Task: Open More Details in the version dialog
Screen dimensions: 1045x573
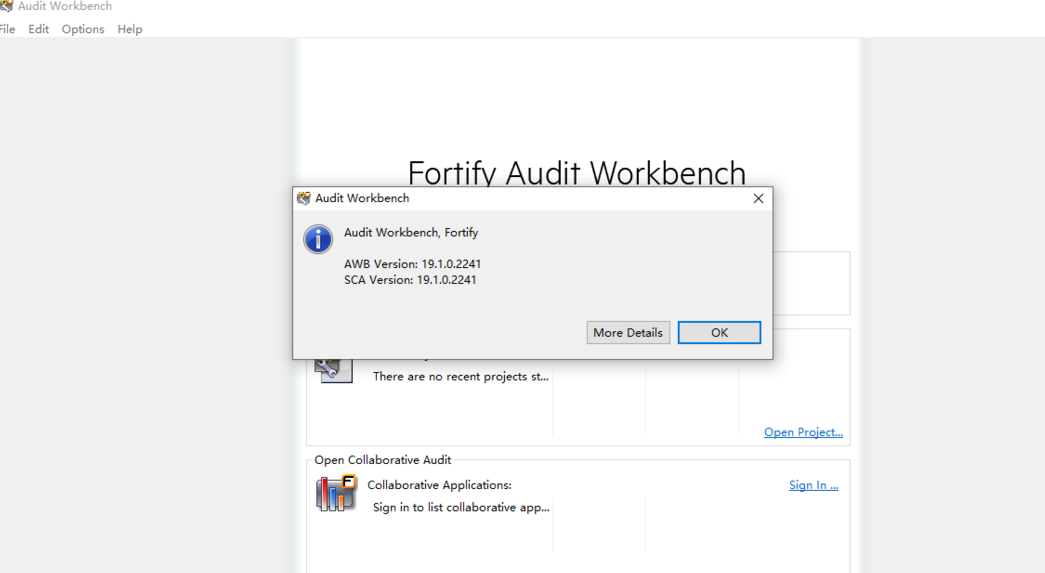Action: (628, 332)
